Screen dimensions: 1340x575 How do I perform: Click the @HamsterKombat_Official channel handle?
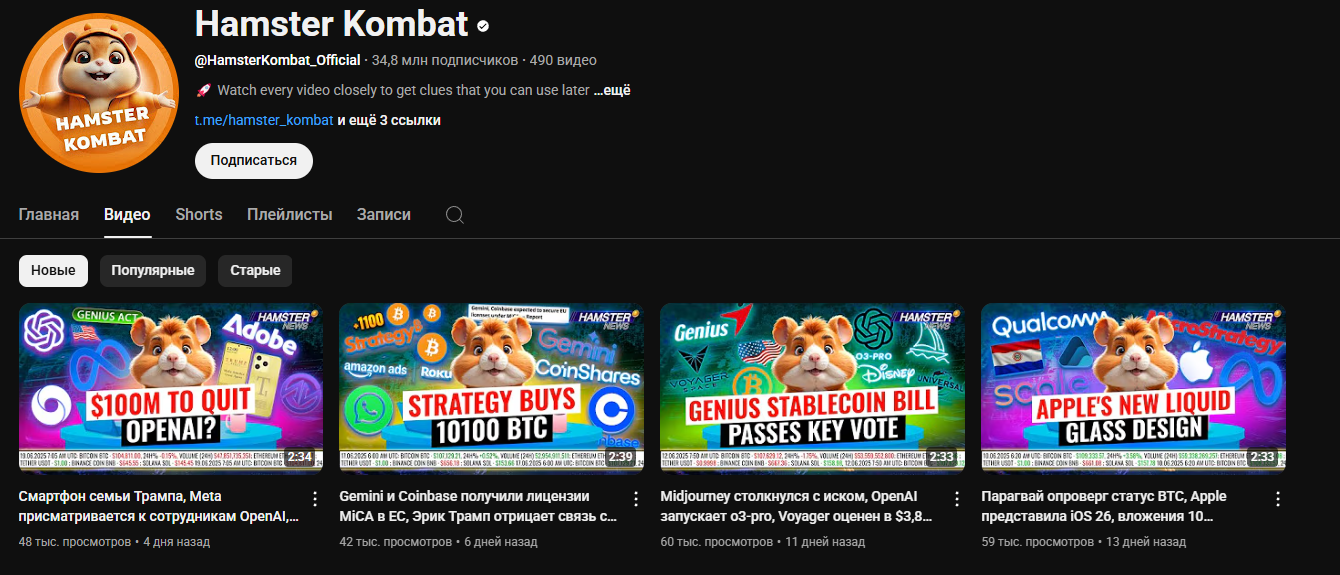pos(277,60)
